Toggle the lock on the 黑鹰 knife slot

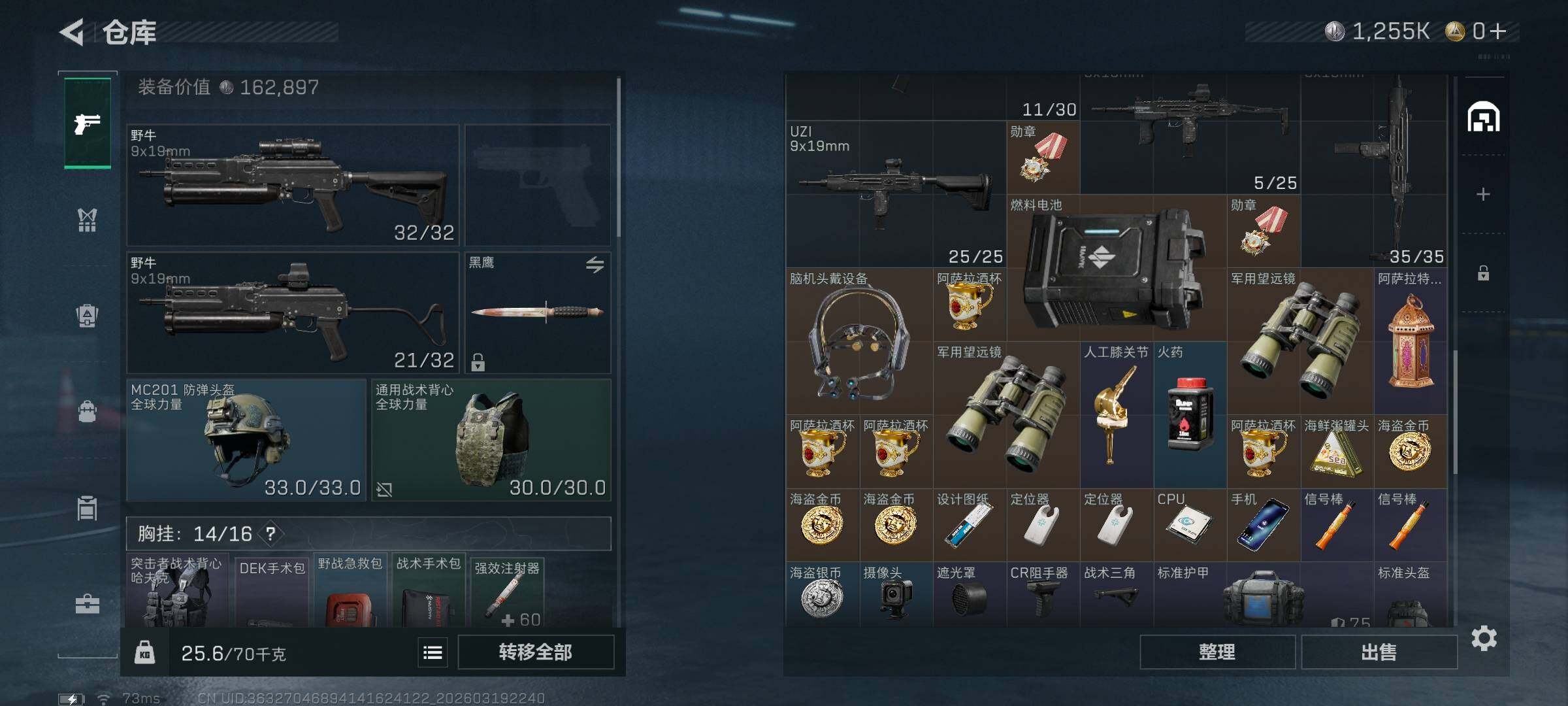click(478, 361)
